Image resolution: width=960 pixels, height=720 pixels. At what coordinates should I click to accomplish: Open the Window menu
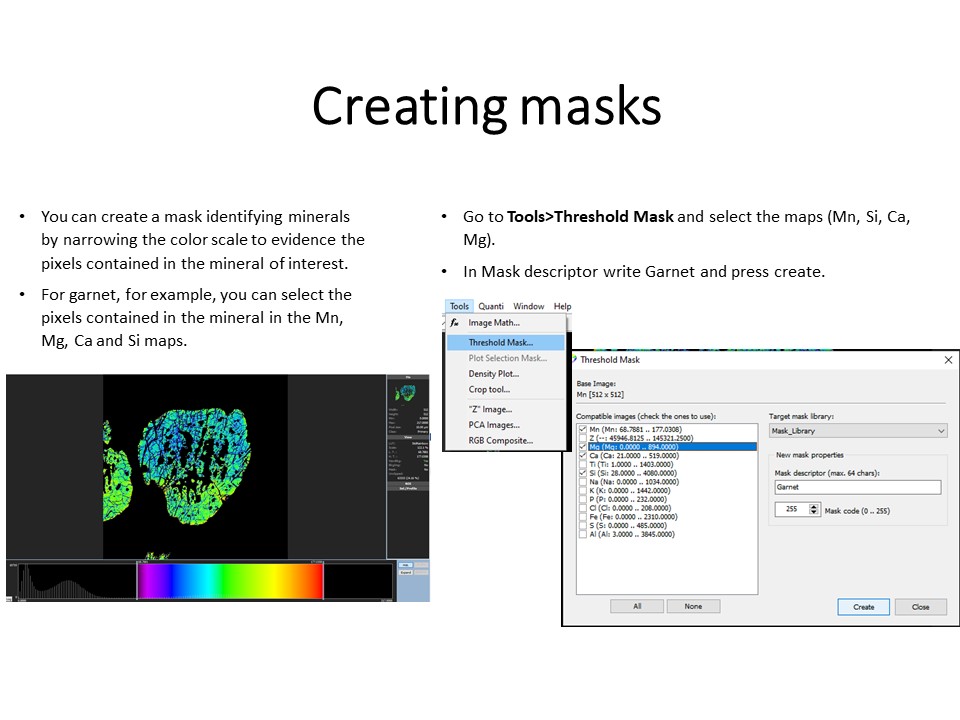[x=528, y=306]
